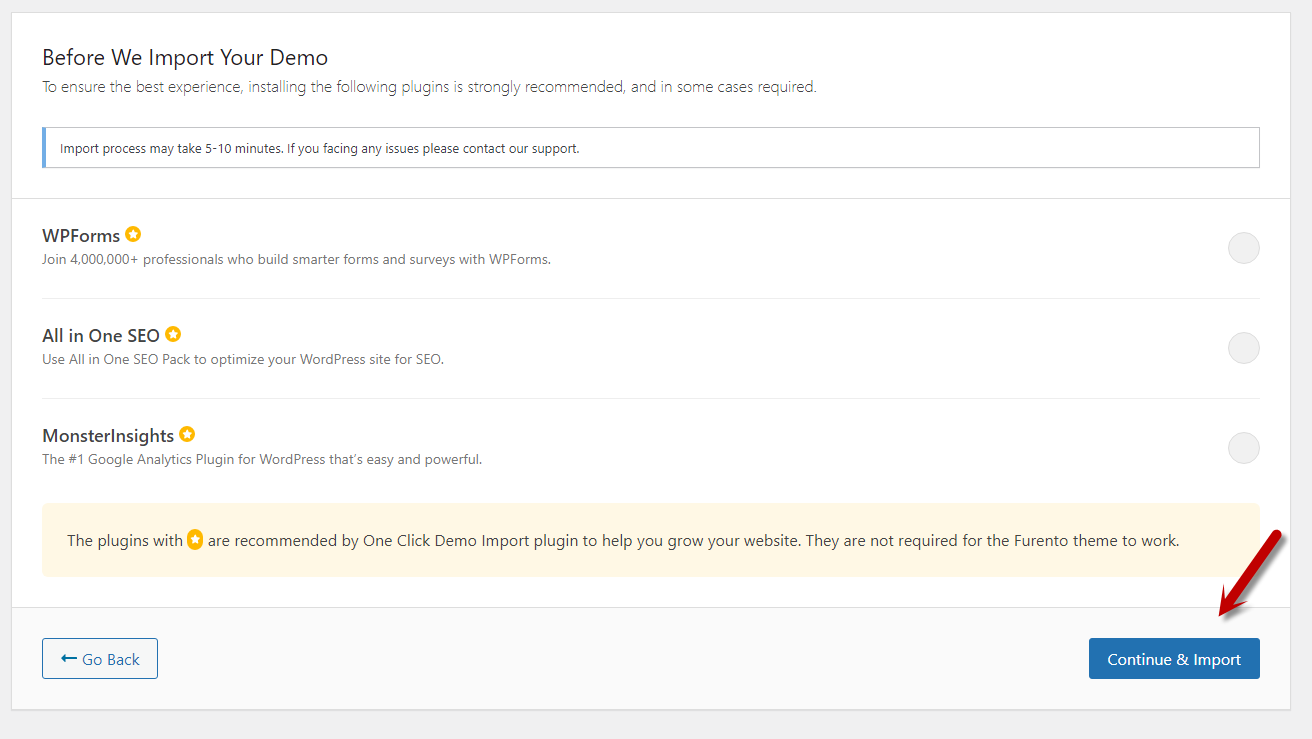Click the star badge next to MonsterInsights
Viewport: 1312px width, 739px height.
coord(187,435)
